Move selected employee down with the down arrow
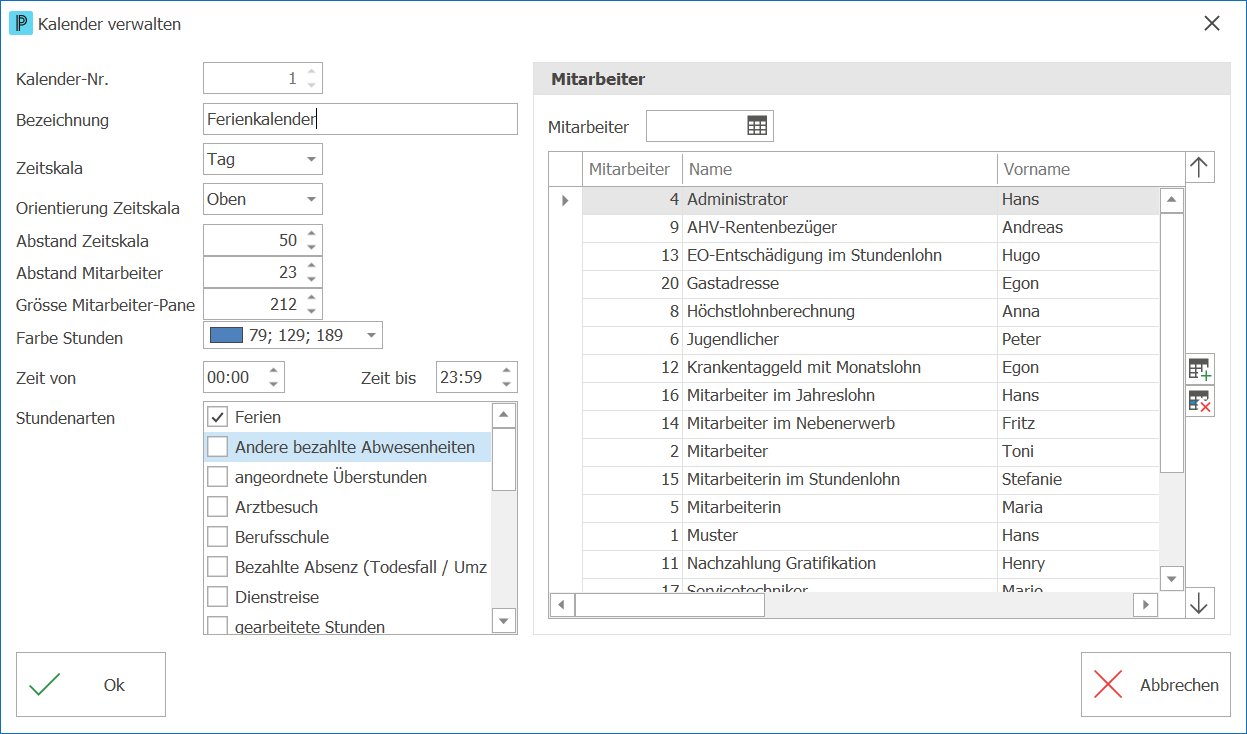 (1200, 604)
